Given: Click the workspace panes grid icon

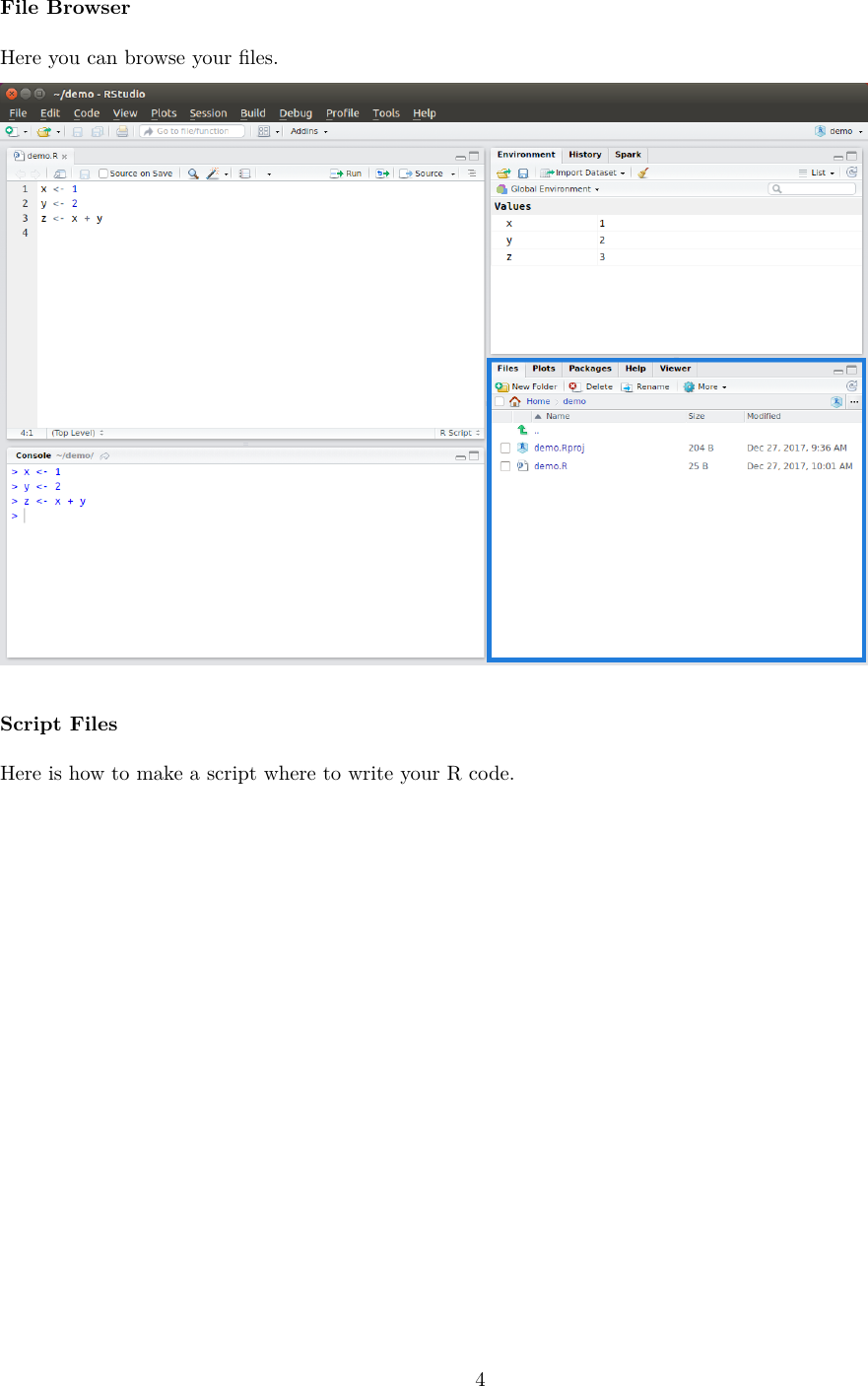Looking at the screenshot, I should (264, 131).
